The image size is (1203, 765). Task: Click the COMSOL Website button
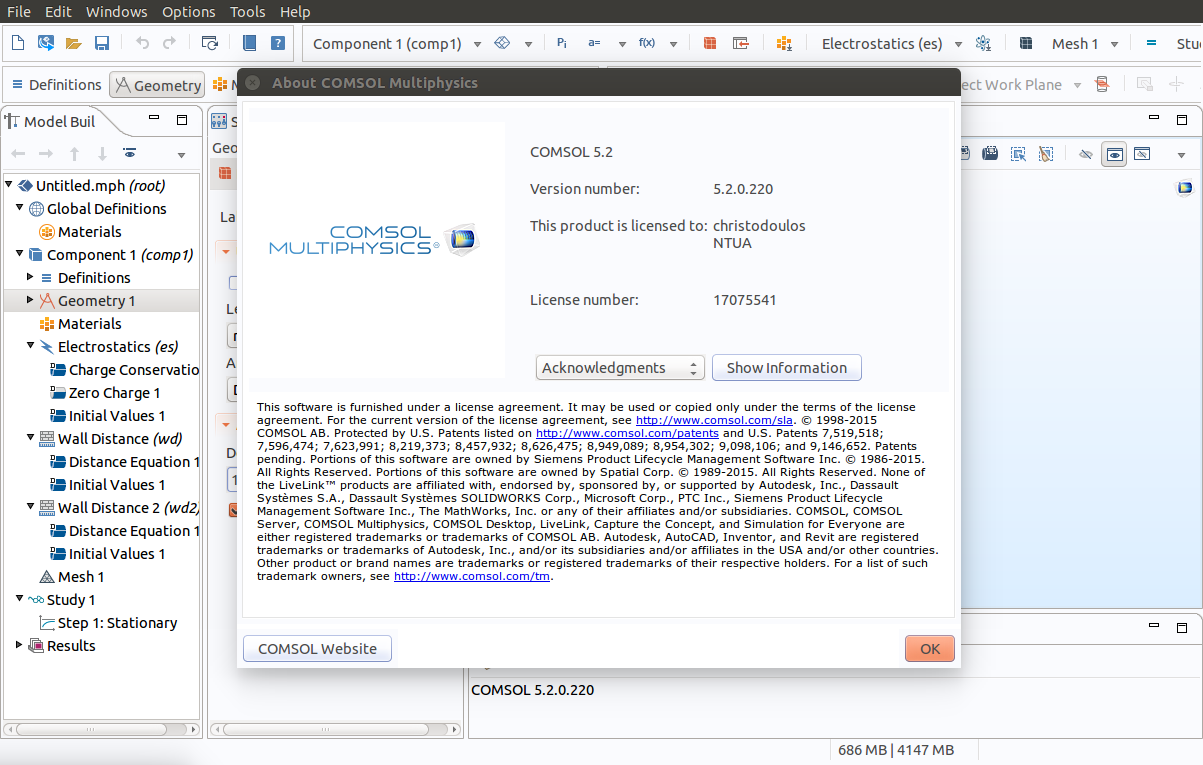coord(317,649)
